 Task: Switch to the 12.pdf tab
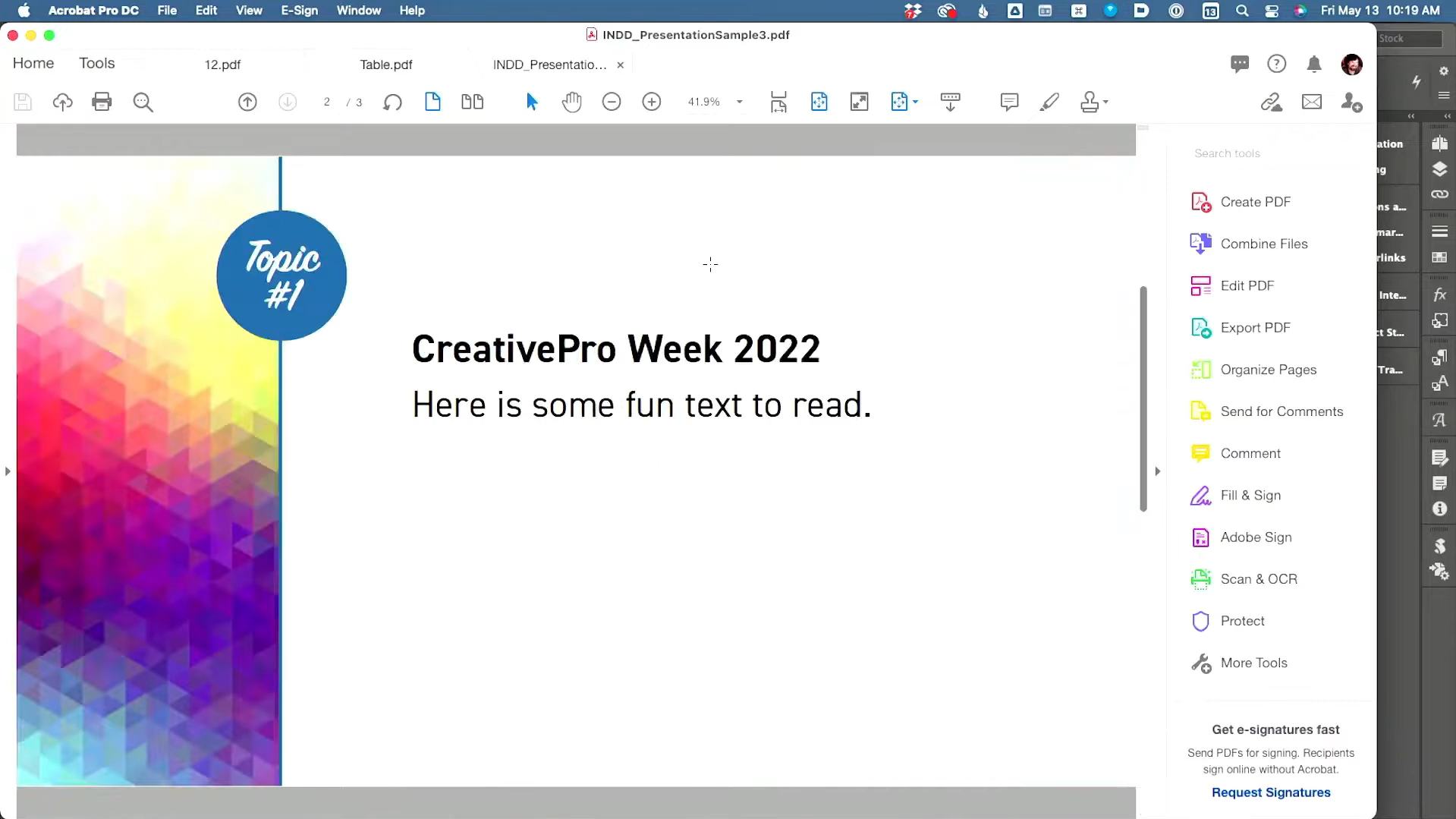[222, 65]
